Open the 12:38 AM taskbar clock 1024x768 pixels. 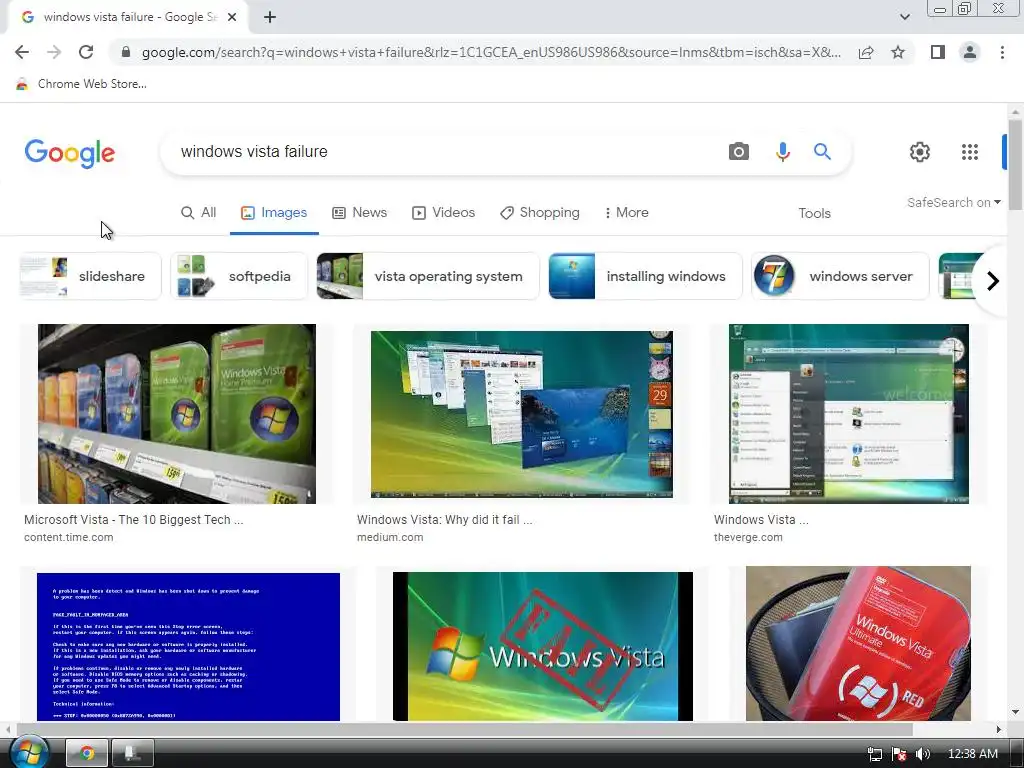(x=972, y=754)
